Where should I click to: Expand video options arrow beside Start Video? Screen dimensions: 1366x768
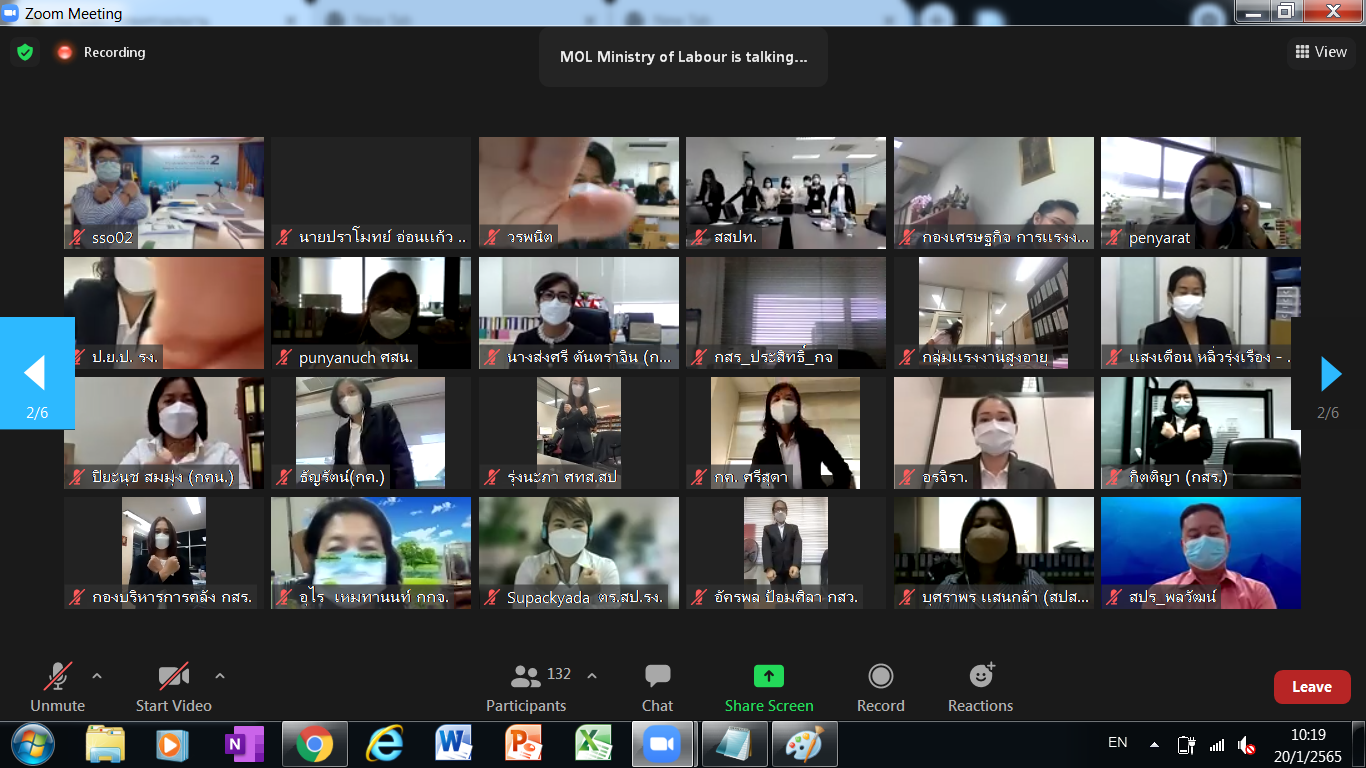click(220, 676)
